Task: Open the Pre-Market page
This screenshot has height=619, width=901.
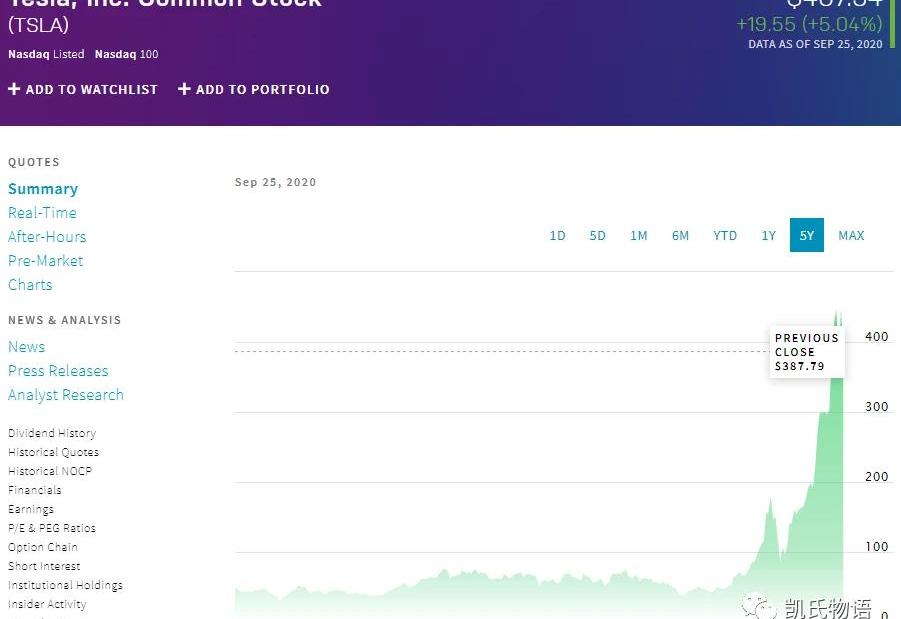Action: click(45, 261)
